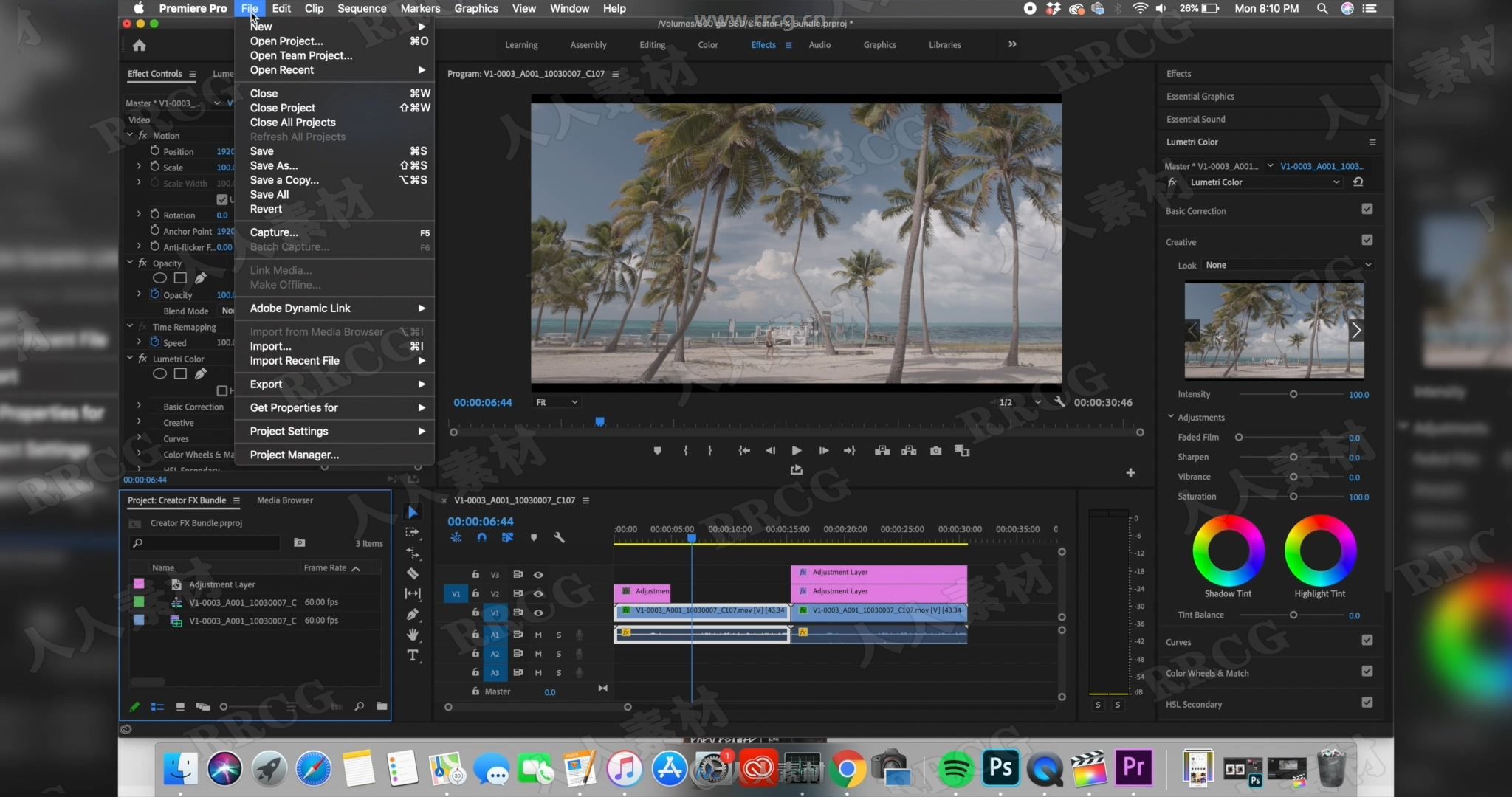This screenshot has height=797, width=1512.
Task: Select Import from the File menu
Action: (270, 345)
